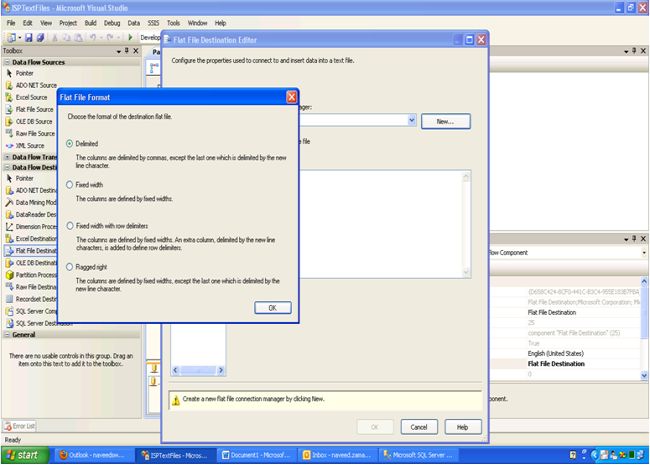The image size is (650, 466).
Task: Choose Fixed width with row delimiters
Action: point(70,226)
